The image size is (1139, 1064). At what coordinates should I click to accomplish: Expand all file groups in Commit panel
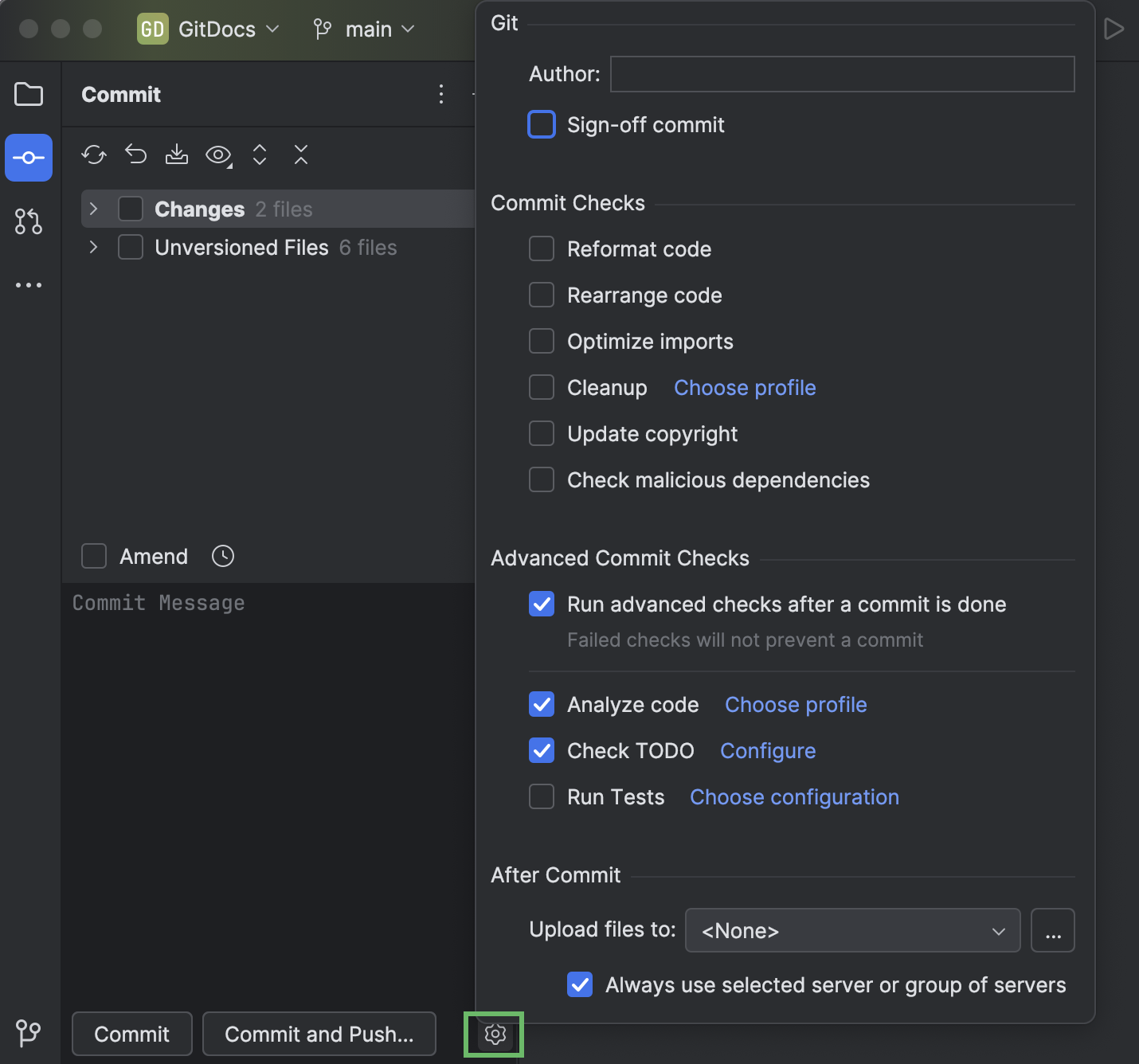click(x=260, y=155)
